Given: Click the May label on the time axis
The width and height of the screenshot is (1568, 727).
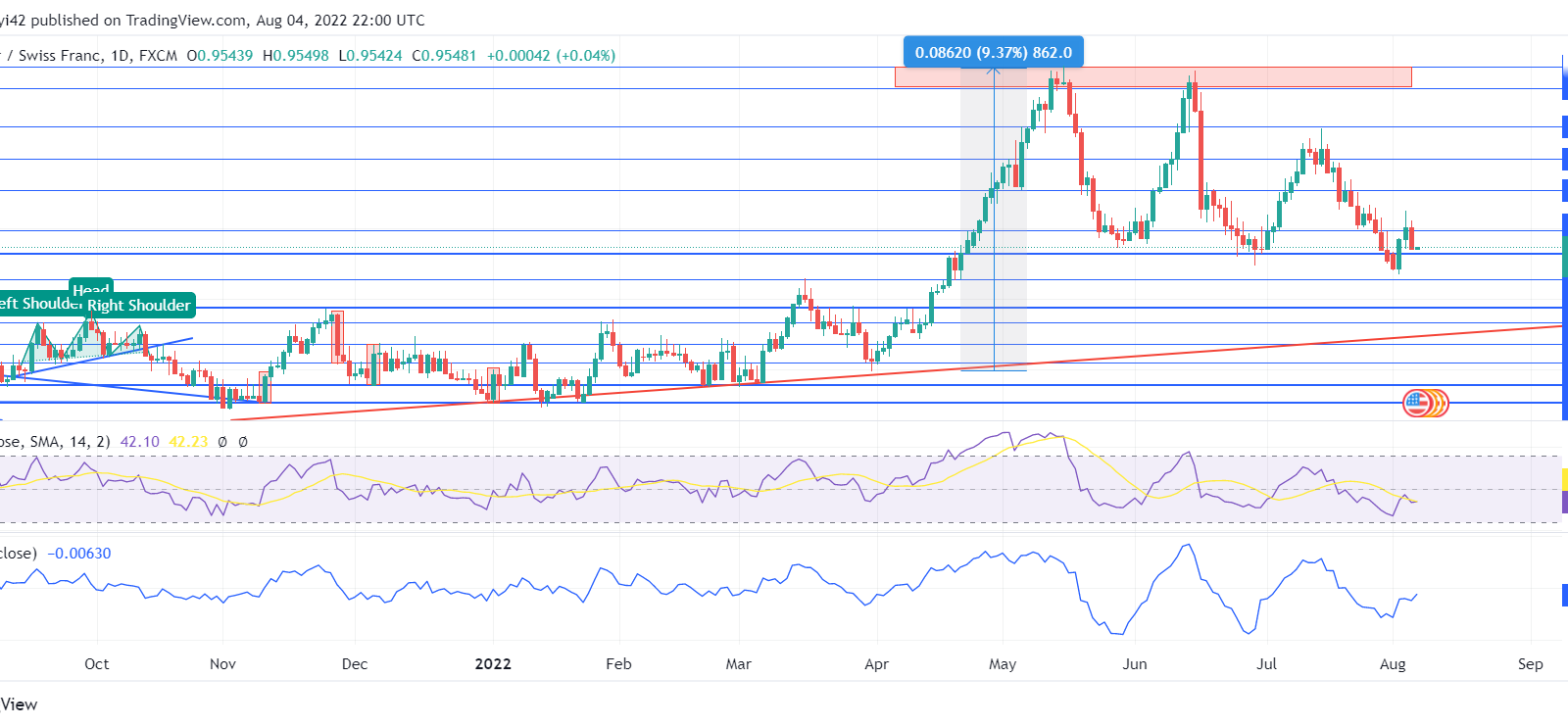Looking at the screenshot, I should pos(1003,664).
